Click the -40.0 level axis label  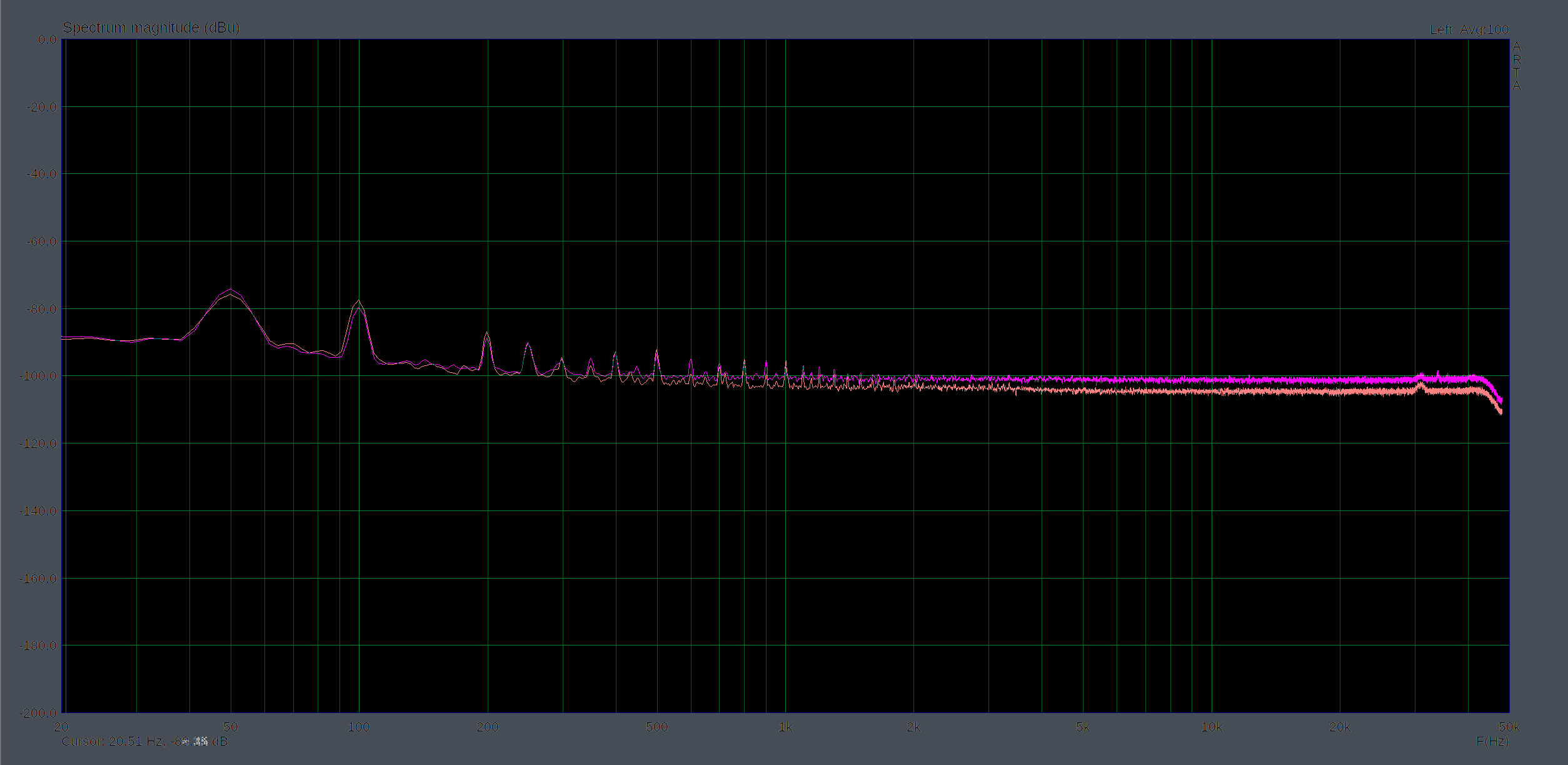[x=41, y=174]
